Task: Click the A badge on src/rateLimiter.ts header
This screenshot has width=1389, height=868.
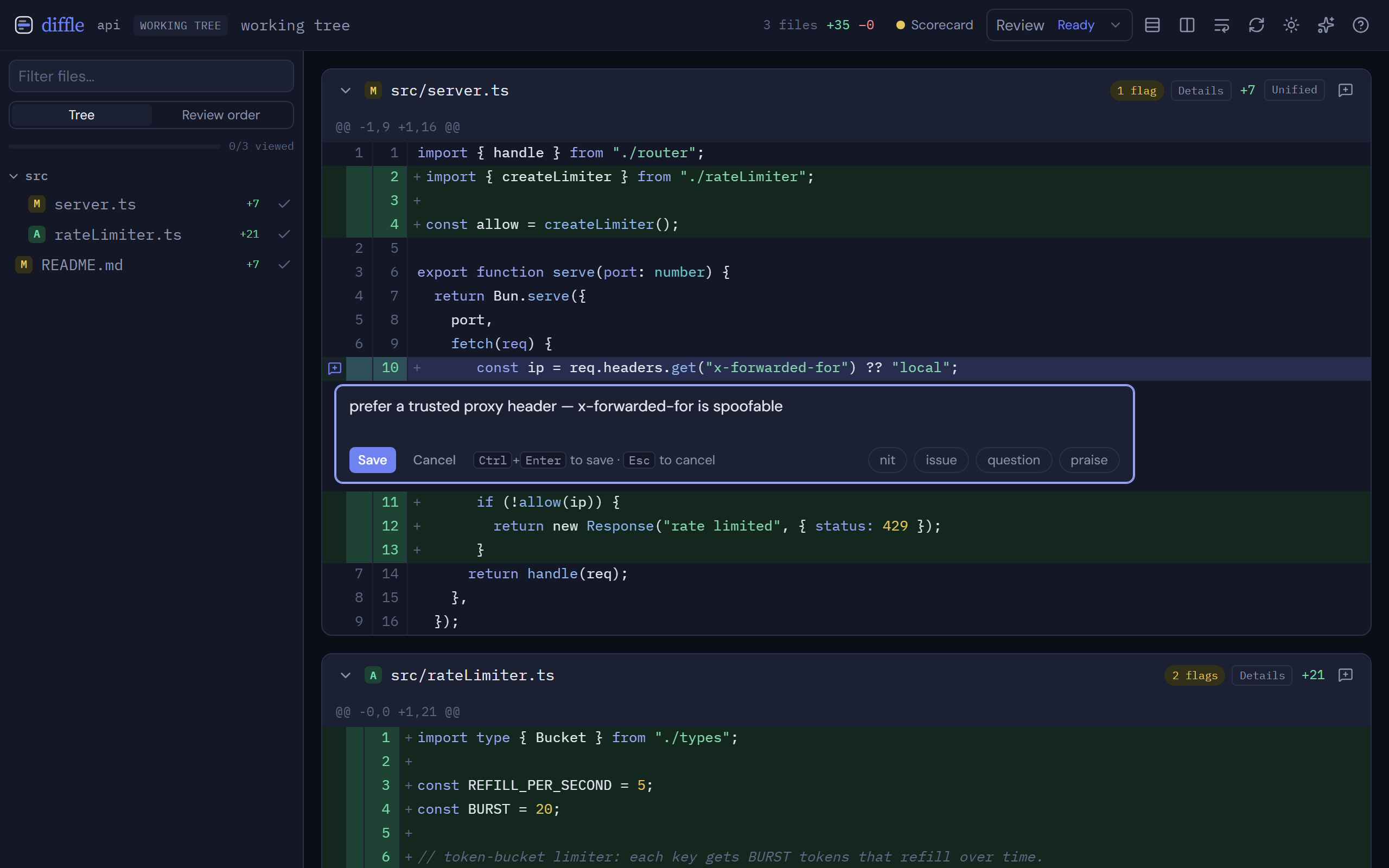Action: [373, 676]
